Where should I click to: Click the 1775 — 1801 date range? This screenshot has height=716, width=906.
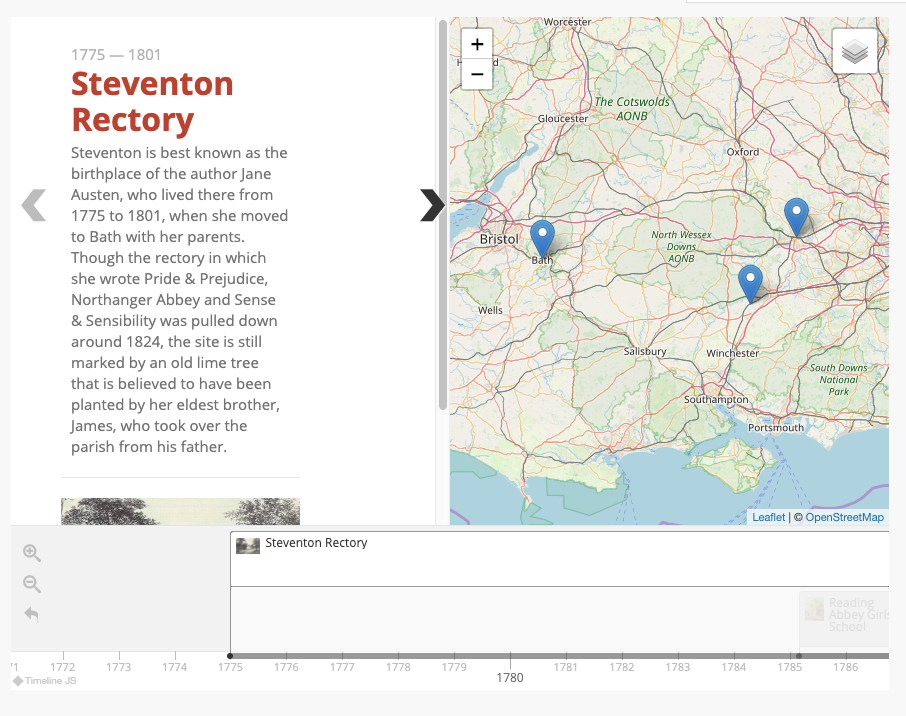click(116, 55)
